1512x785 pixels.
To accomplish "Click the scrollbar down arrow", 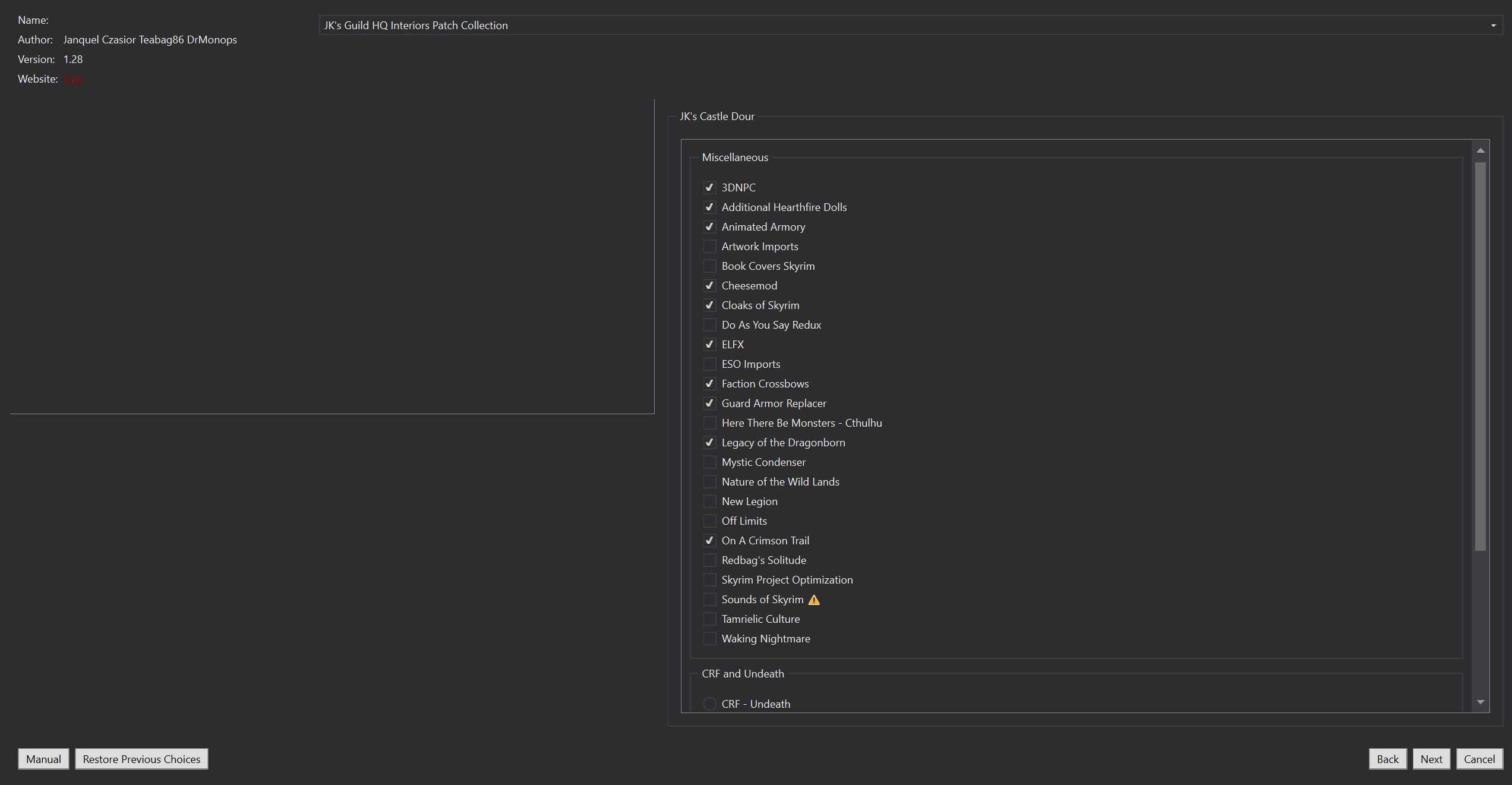I will pos(1481,702).
